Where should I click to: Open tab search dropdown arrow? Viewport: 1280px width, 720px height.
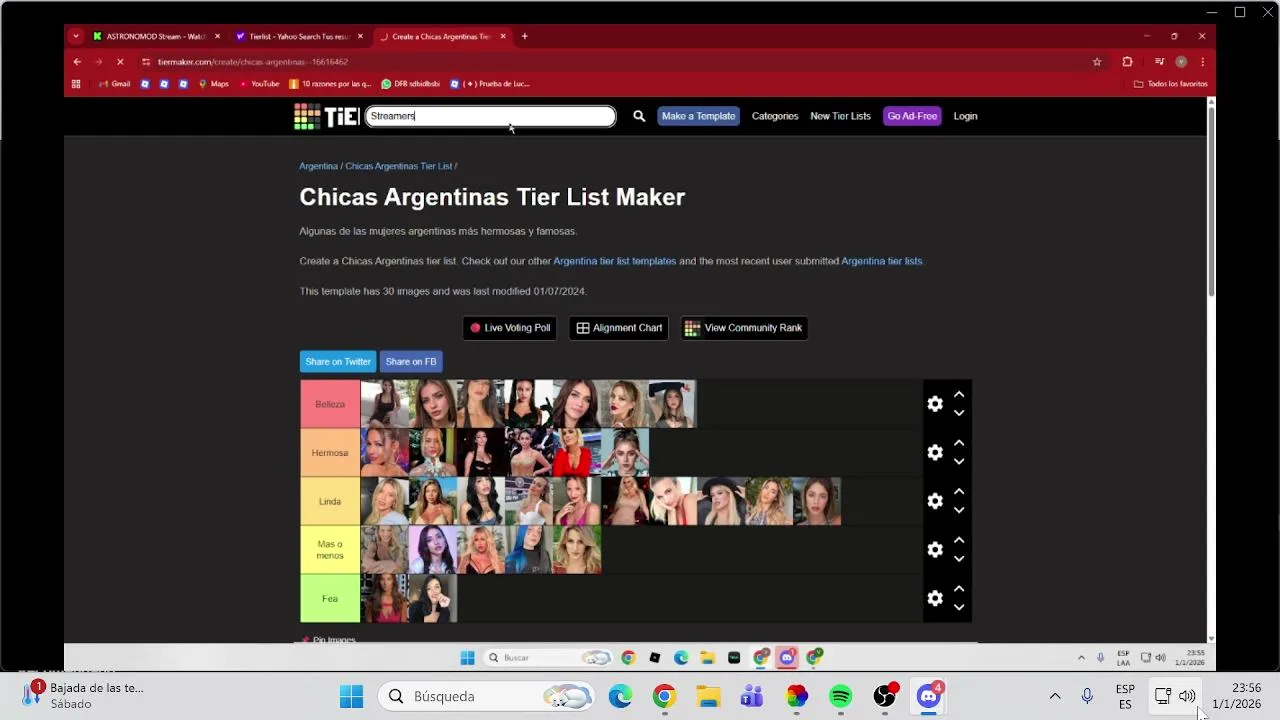[x=75, y=36]
